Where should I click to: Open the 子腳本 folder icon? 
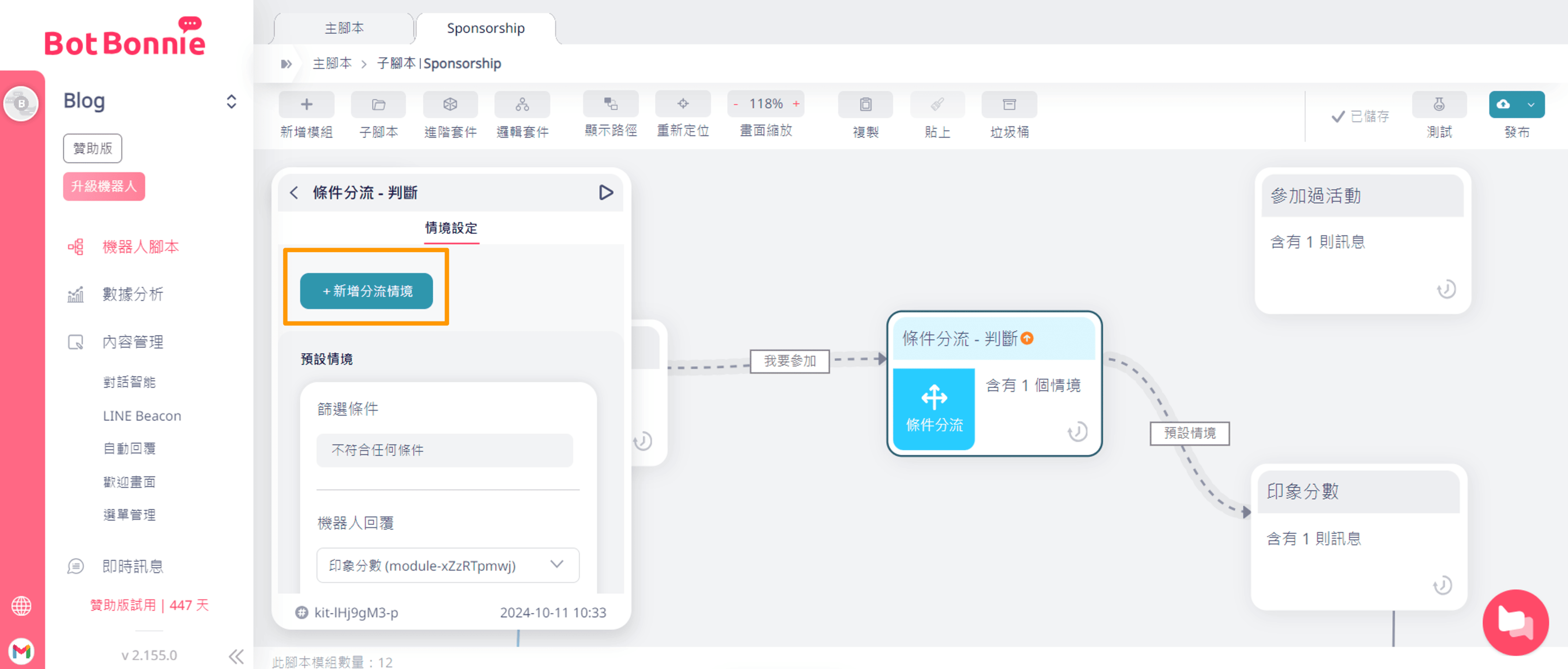pos(378,105)
